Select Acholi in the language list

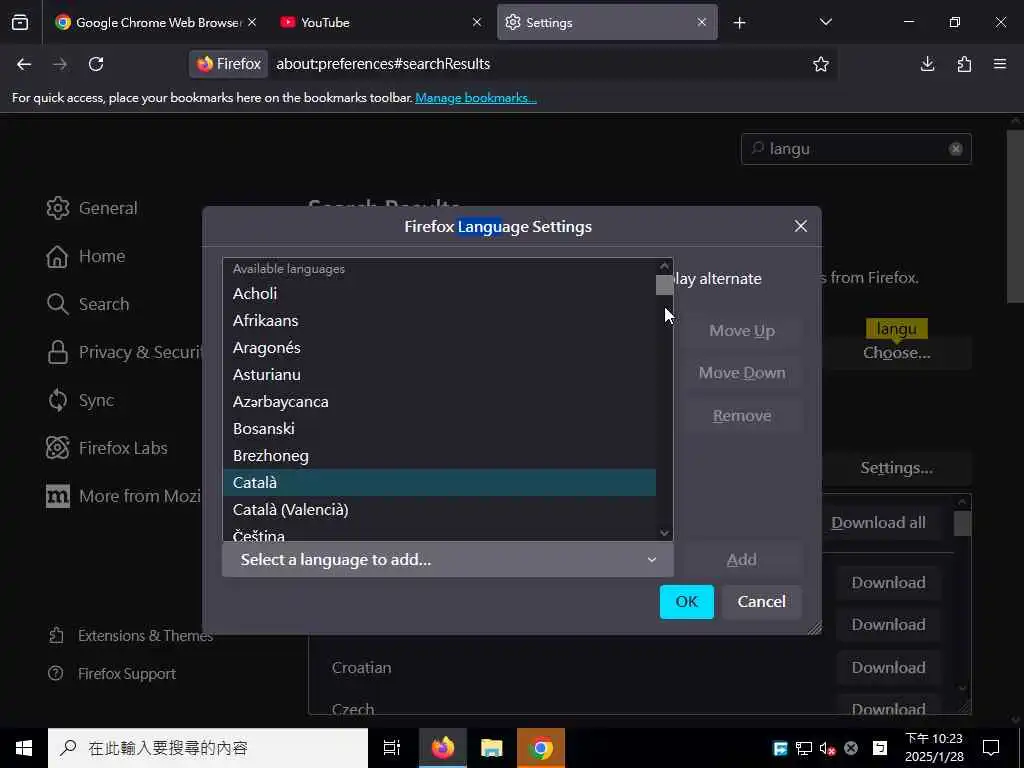coord(439,293)
